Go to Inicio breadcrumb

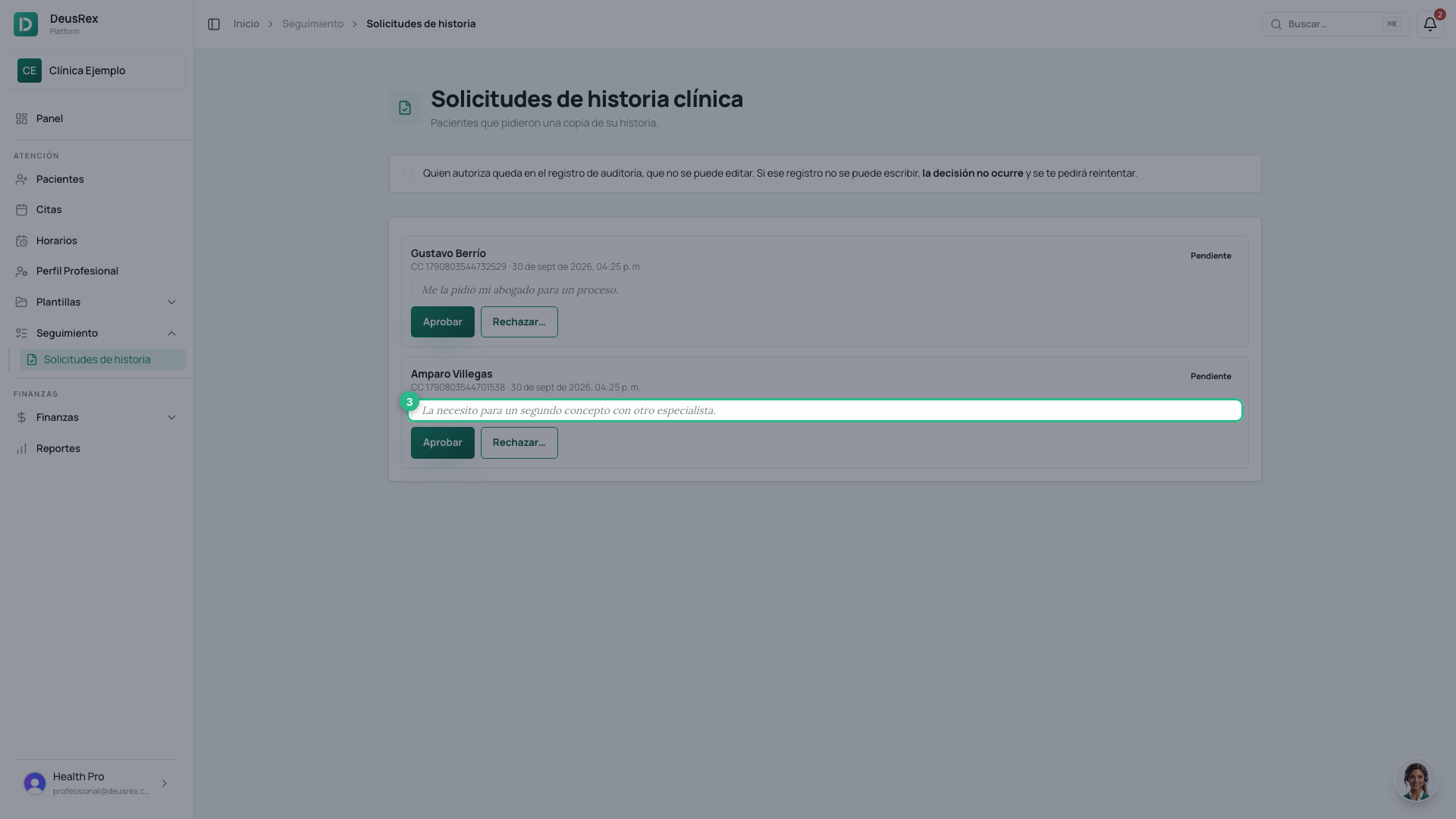(x=246, y=24)
